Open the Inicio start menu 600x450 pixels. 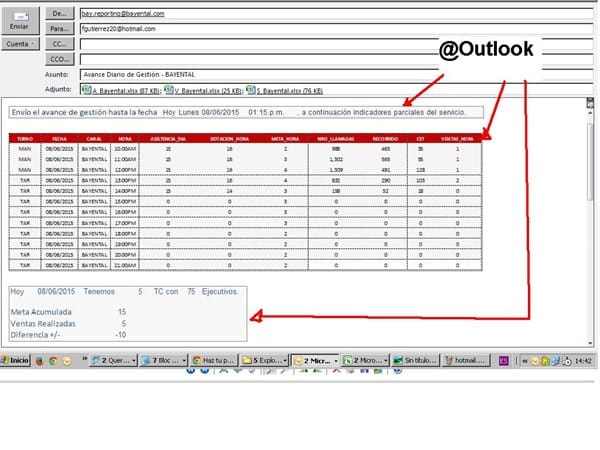15,360
